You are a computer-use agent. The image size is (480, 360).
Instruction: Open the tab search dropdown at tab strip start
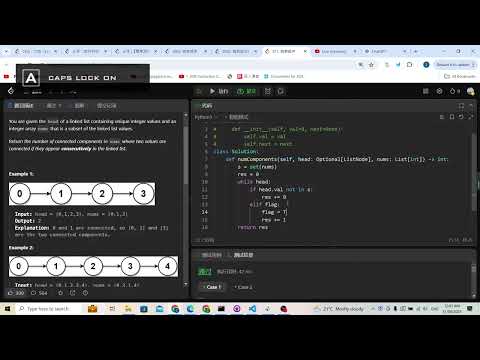click(6, 51)
